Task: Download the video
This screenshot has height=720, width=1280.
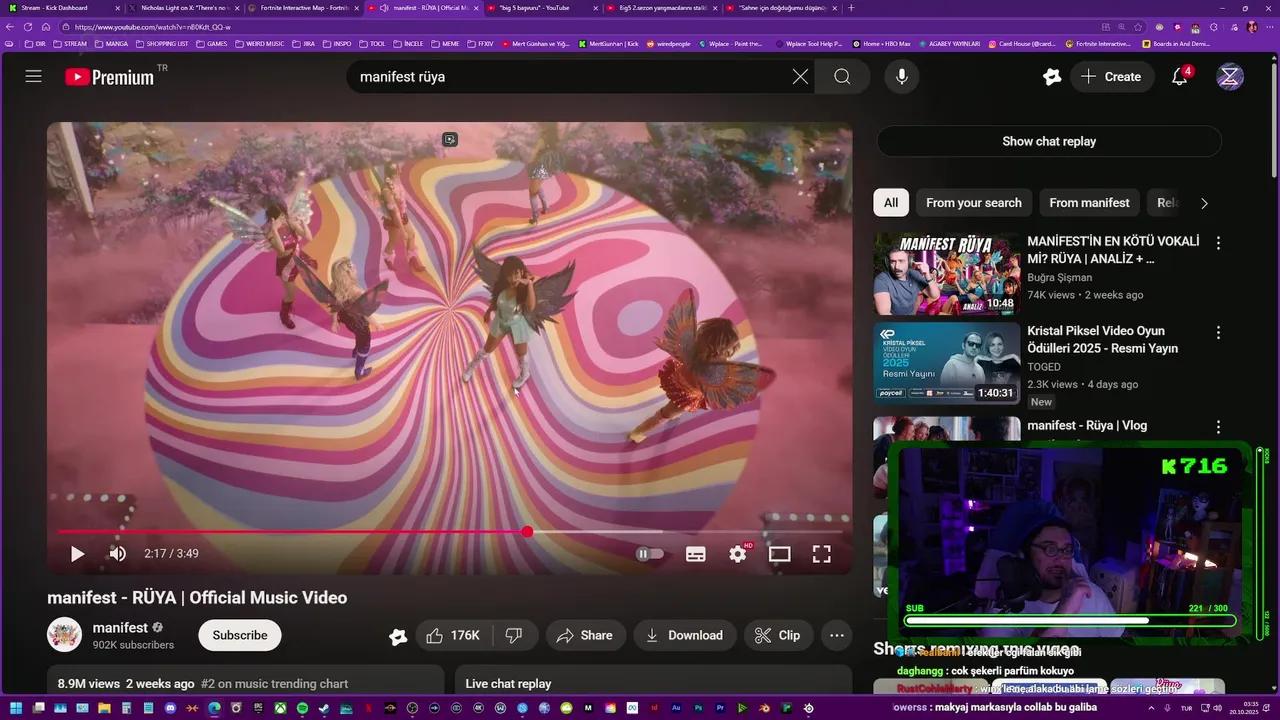Action: click(x=684, y=635)
